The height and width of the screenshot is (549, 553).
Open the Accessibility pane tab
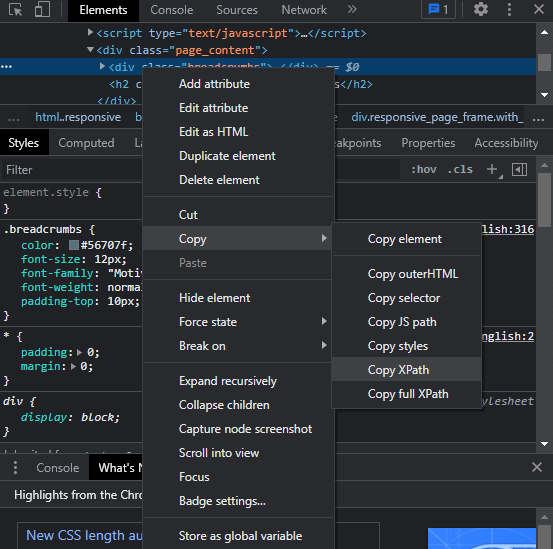click(506, 143)
